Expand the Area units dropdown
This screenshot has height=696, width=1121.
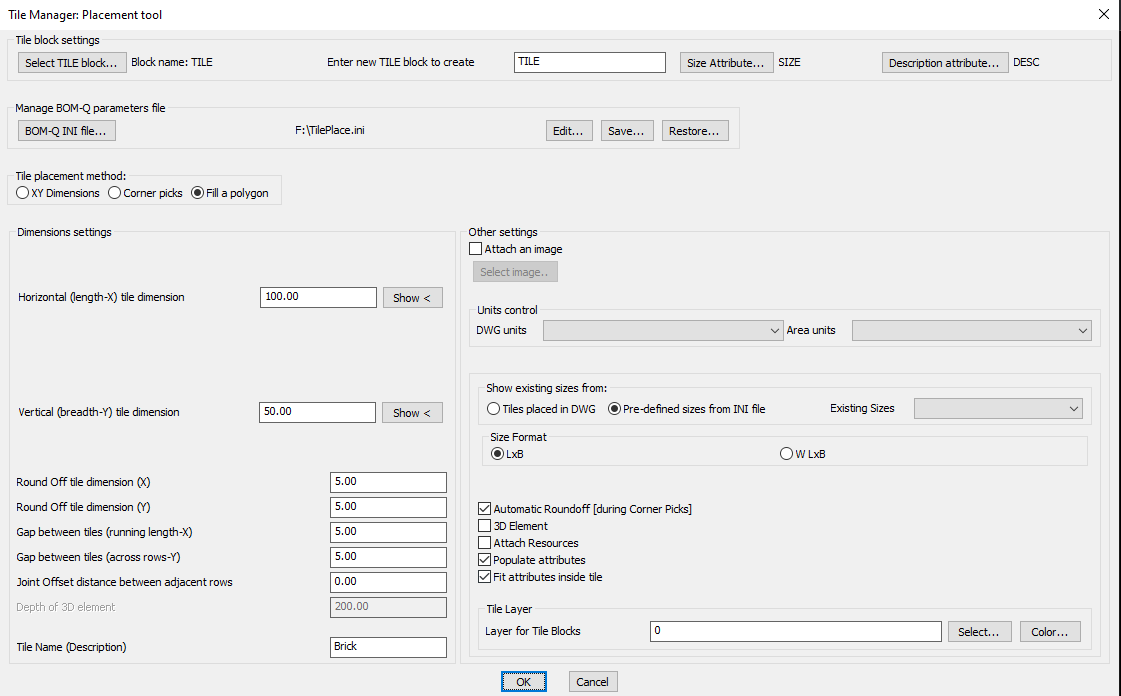click(971, 330)
